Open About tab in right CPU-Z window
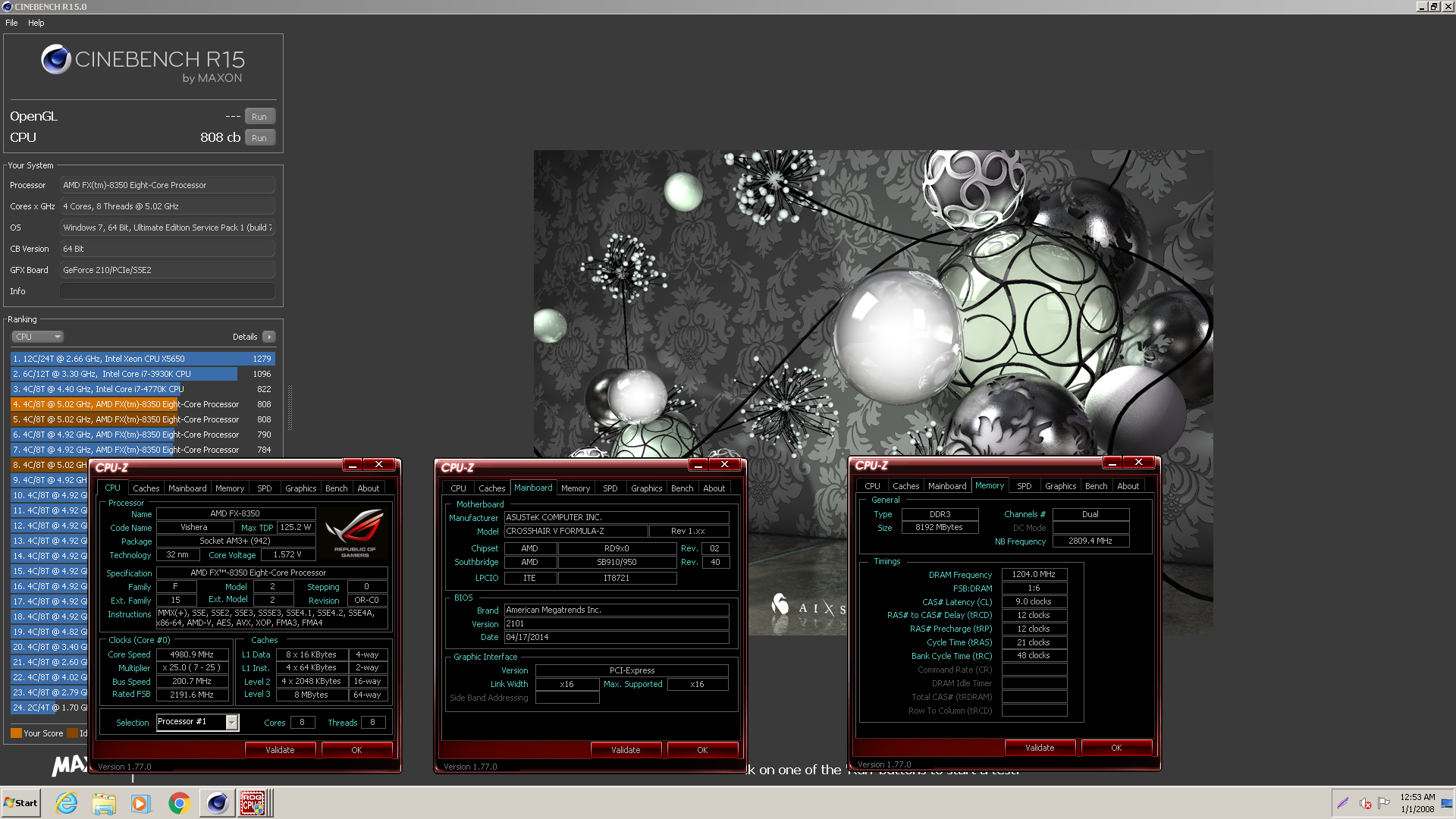 click(1128, 486)
